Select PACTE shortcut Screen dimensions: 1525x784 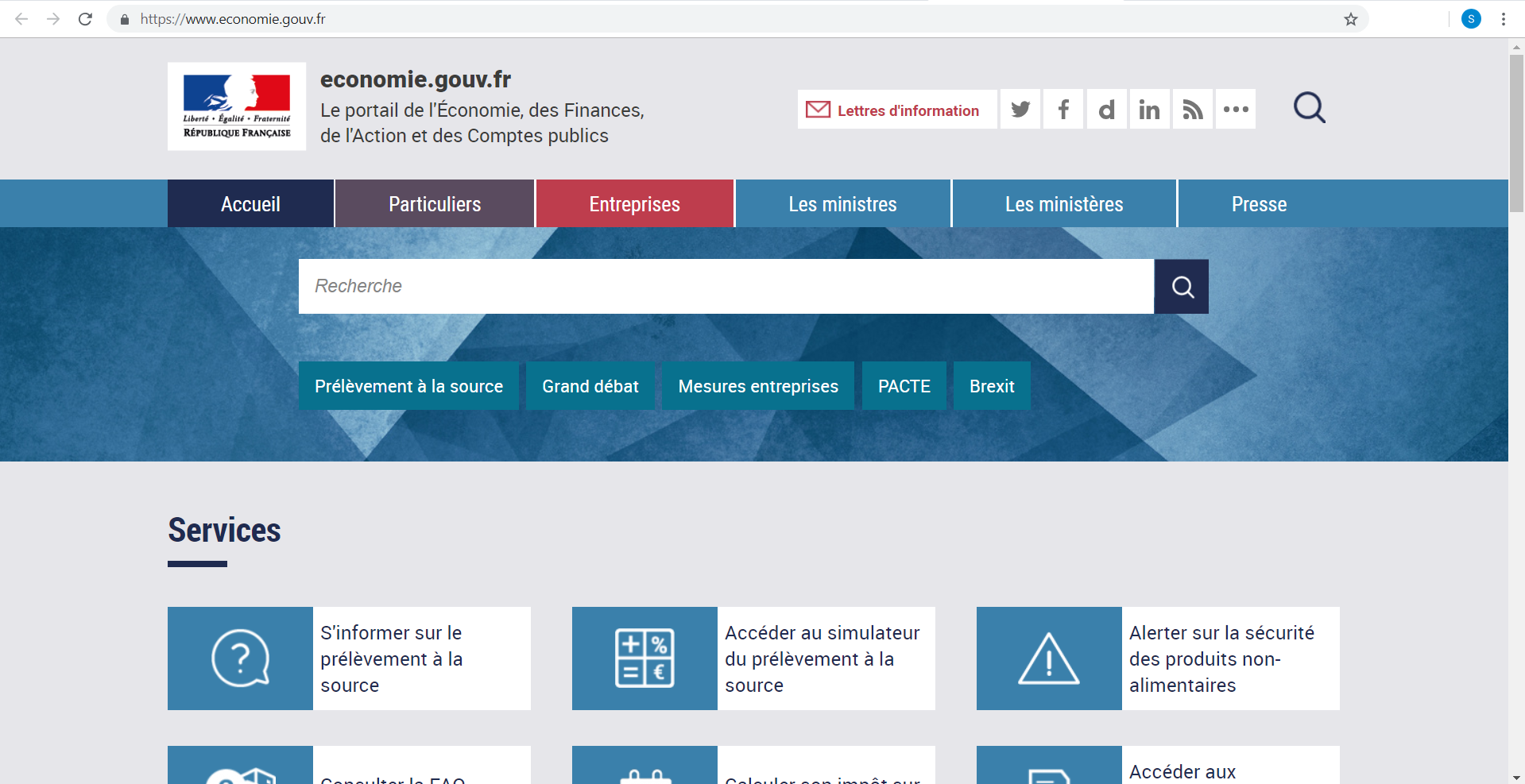click(904, 386)
